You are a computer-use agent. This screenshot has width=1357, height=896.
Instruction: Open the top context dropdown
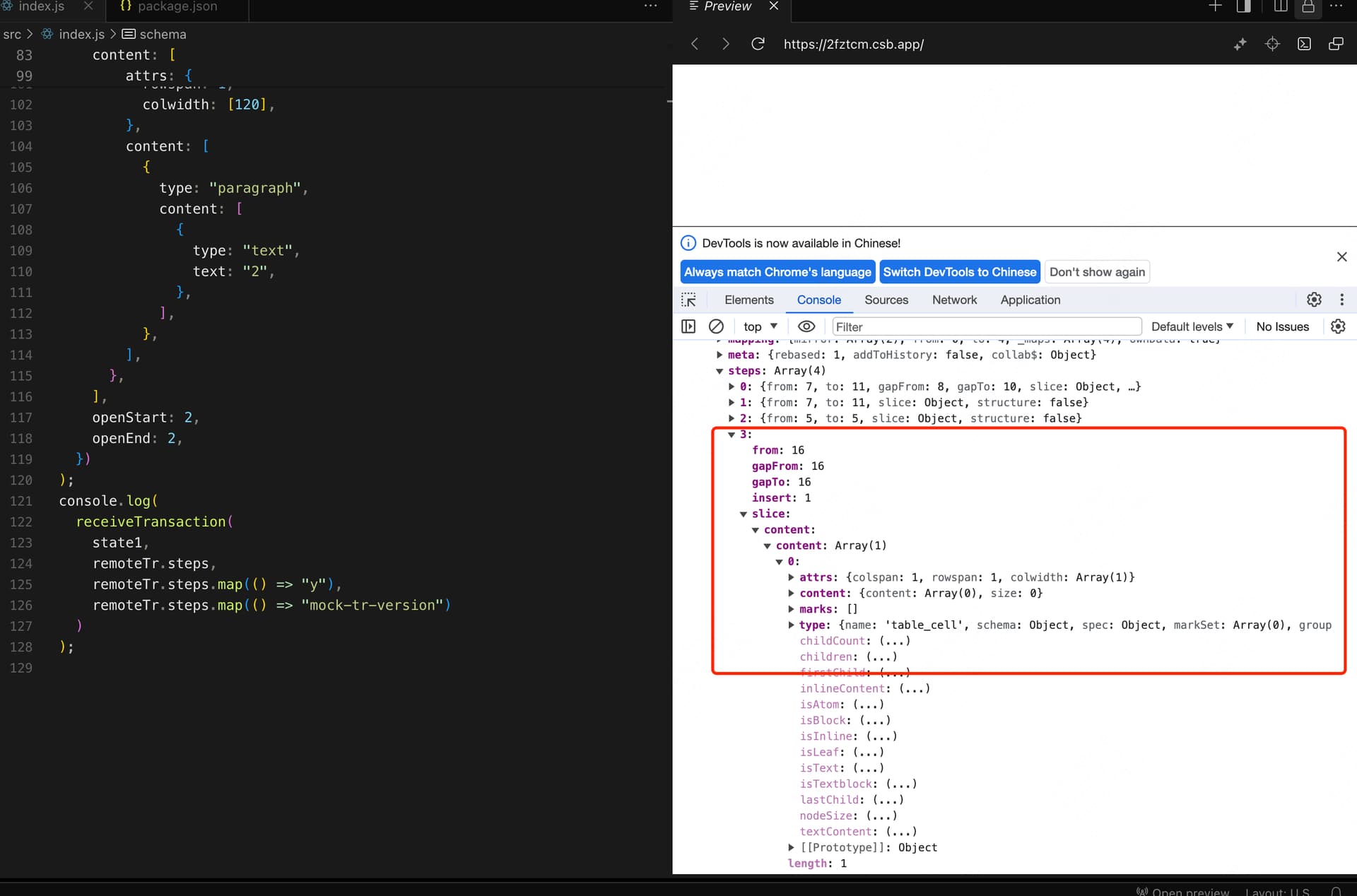pyautogui.click(x=760, y=326)
